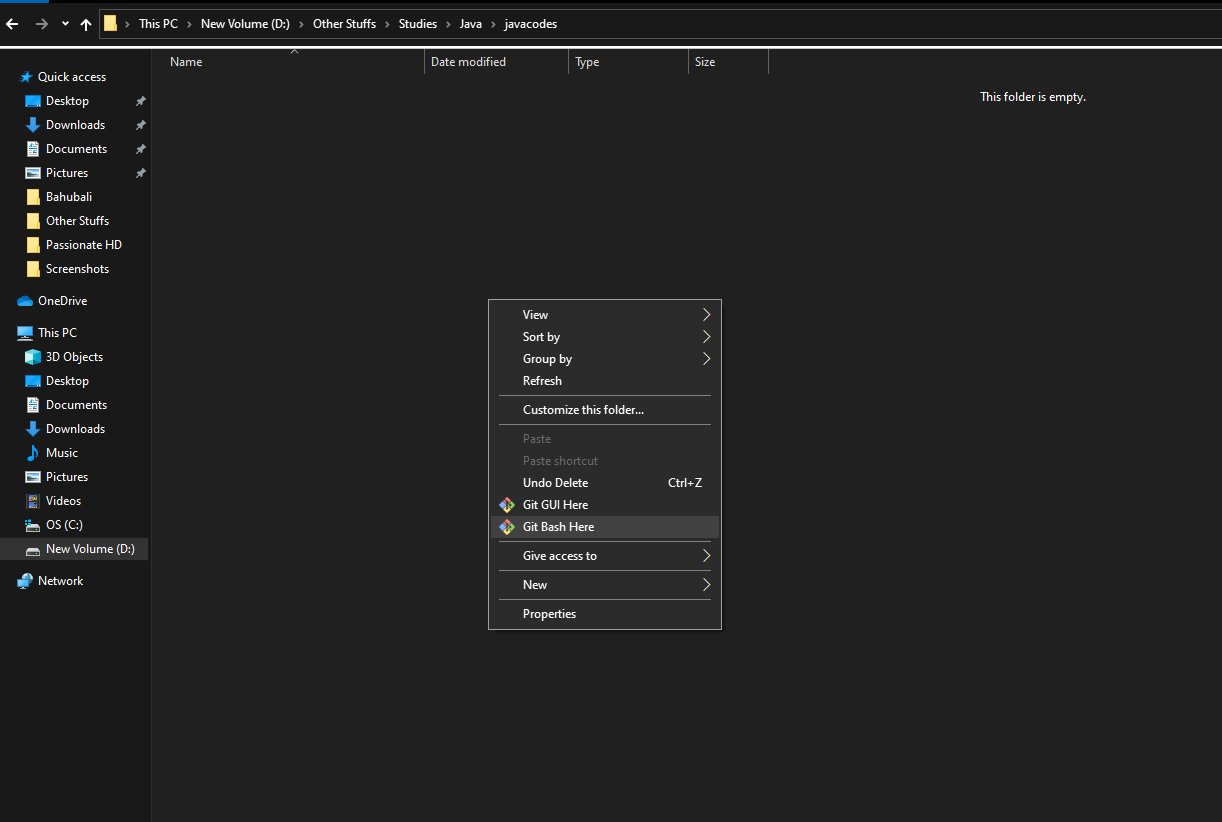Sort by Size column header
1222x822 pixels.
(705, 62)
